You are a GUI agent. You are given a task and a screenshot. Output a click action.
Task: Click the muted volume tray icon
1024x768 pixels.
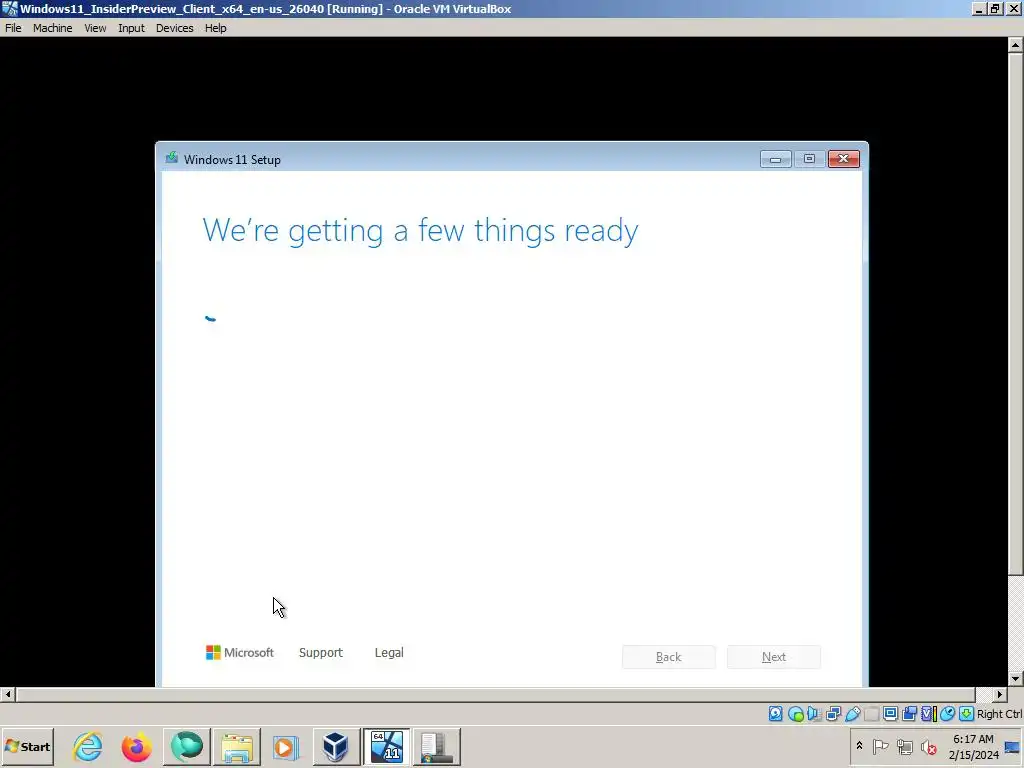929,746
